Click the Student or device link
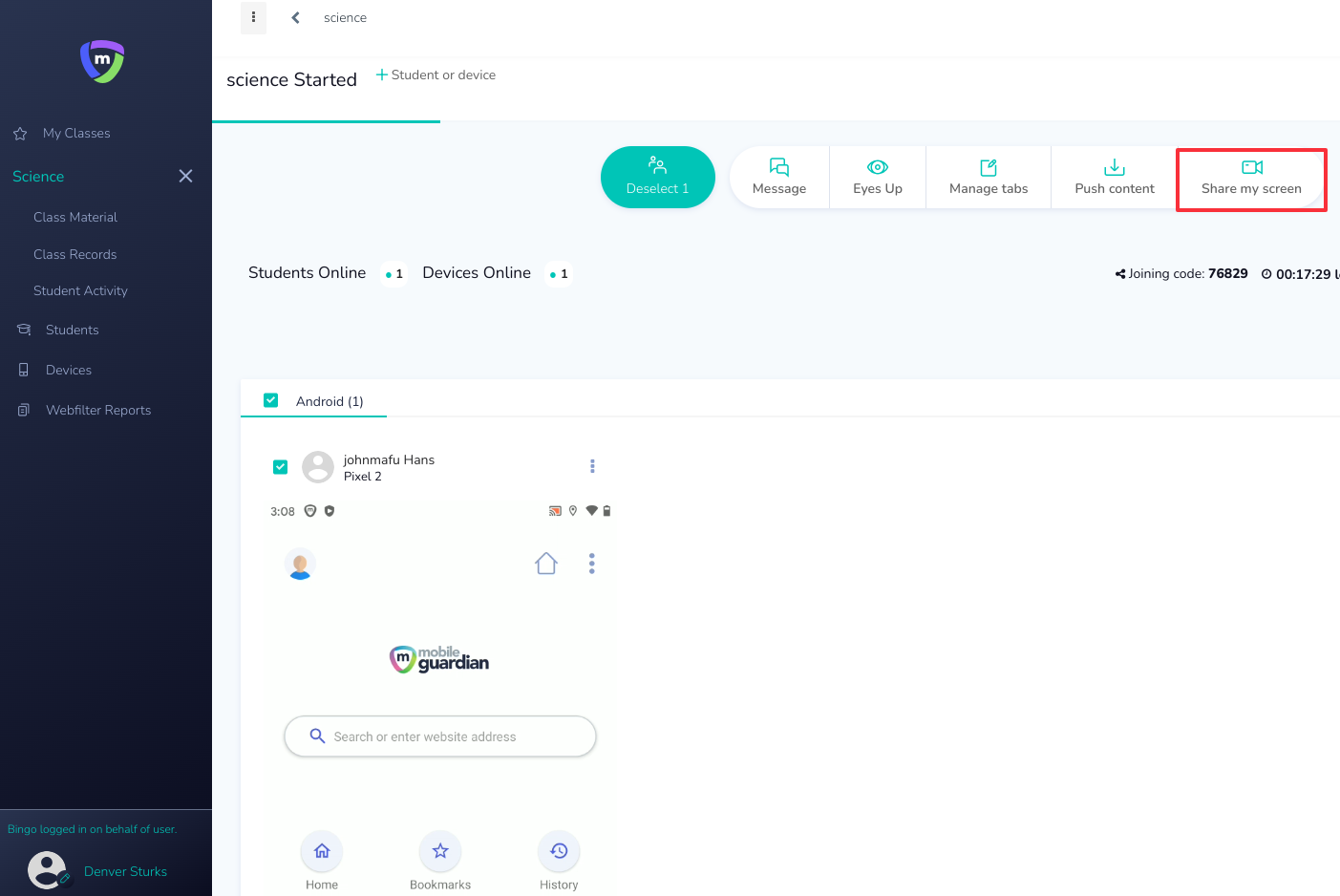This screenshot has width=1340, height=896. [x=443, y=75]
